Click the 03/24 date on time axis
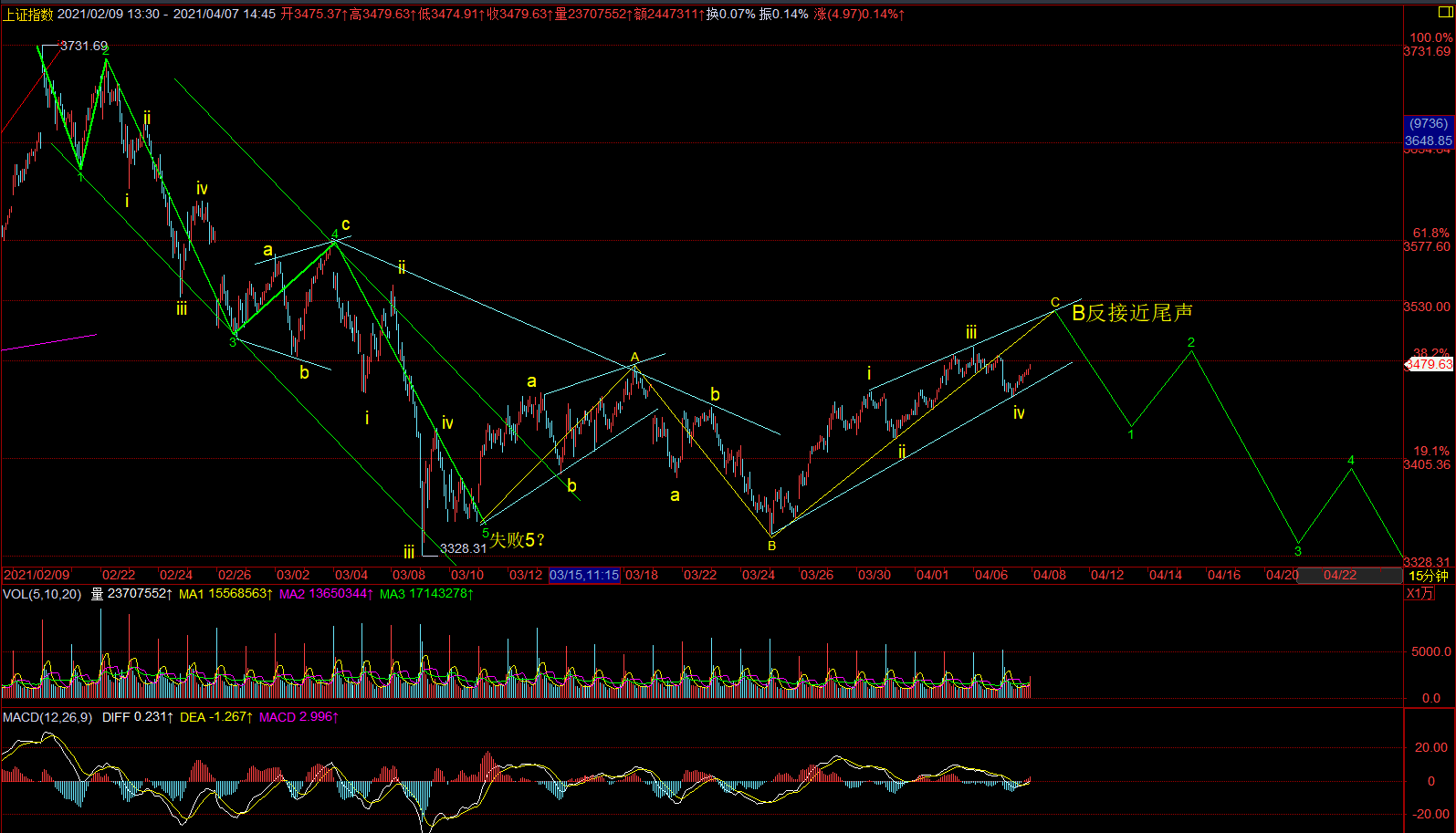 pos(759,575)
